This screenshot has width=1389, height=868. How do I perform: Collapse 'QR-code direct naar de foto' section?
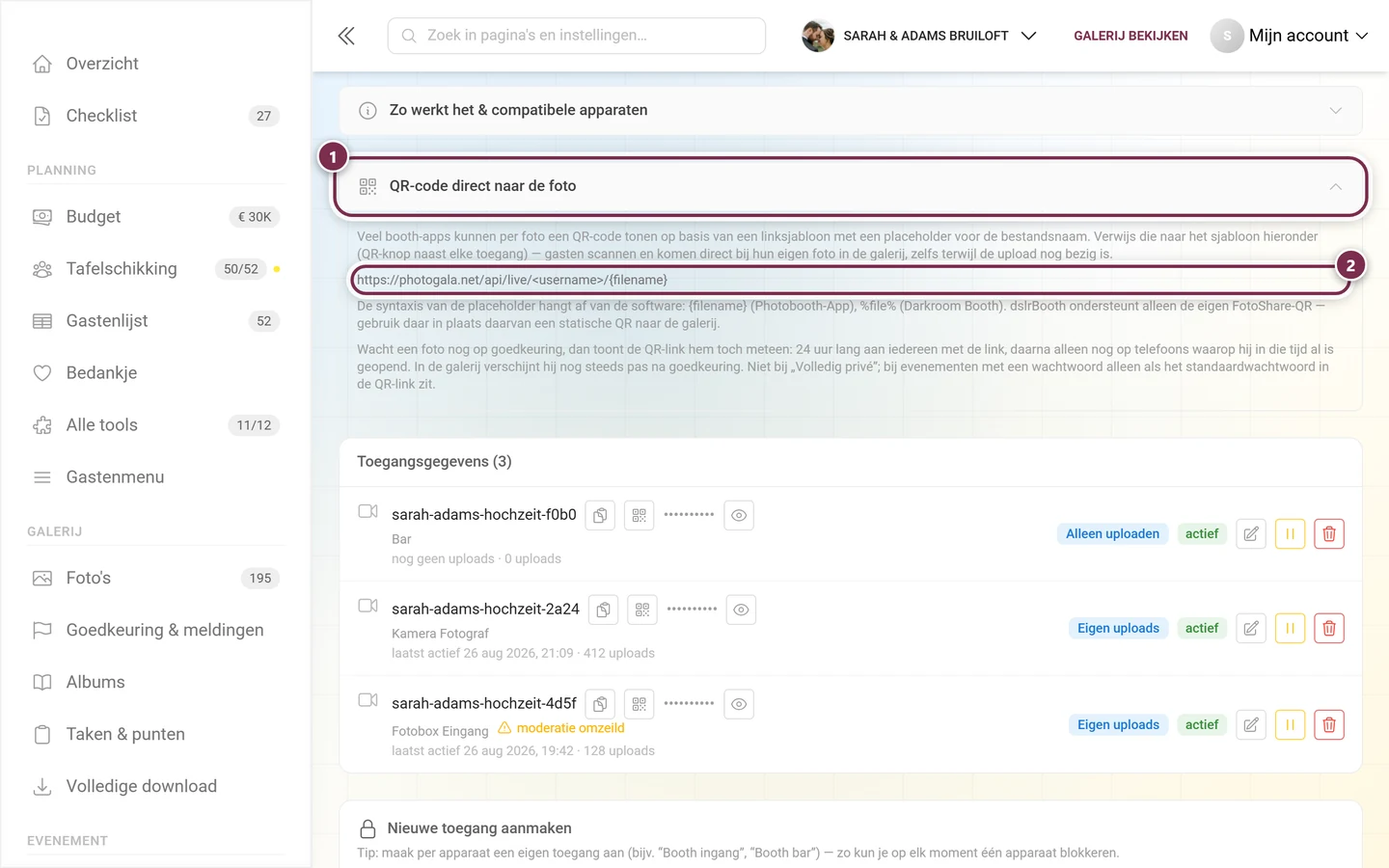tap(851, 186)
